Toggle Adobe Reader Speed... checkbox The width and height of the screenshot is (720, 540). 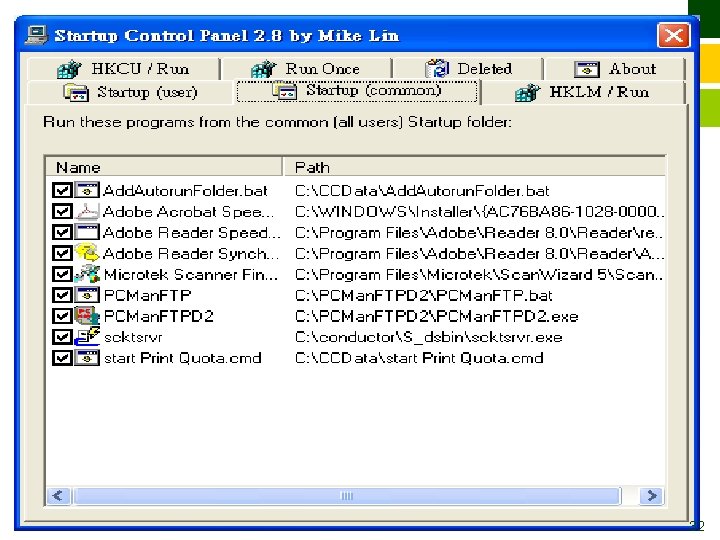pyautogui.click(x=62, y=232)
